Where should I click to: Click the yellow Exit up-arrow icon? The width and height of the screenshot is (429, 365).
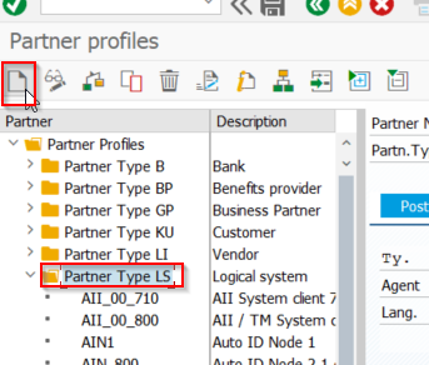(350, 6)
